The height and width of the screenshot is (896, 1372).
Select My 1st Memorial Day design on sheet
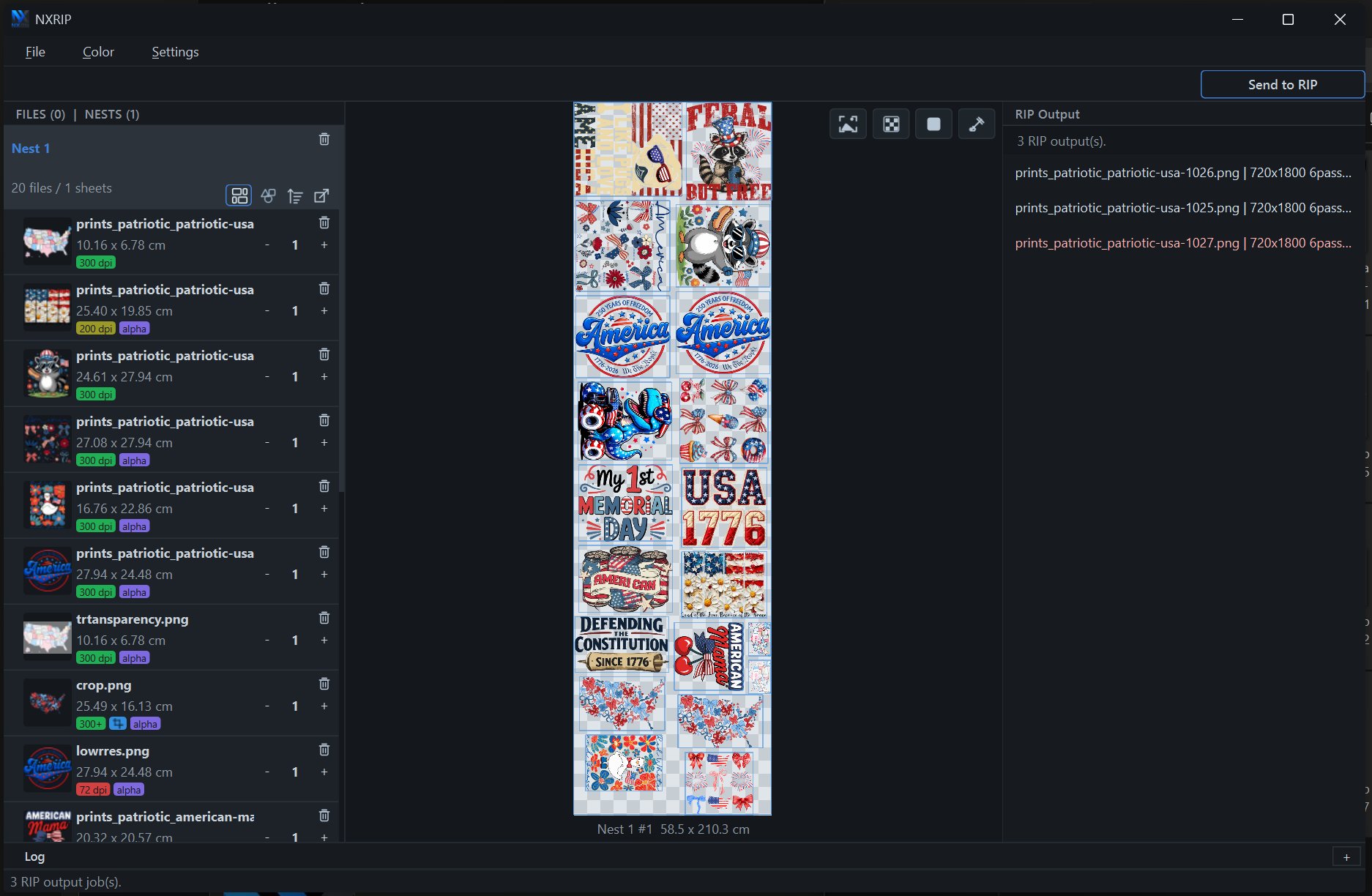pyautogui.click(x=625, y=504)
